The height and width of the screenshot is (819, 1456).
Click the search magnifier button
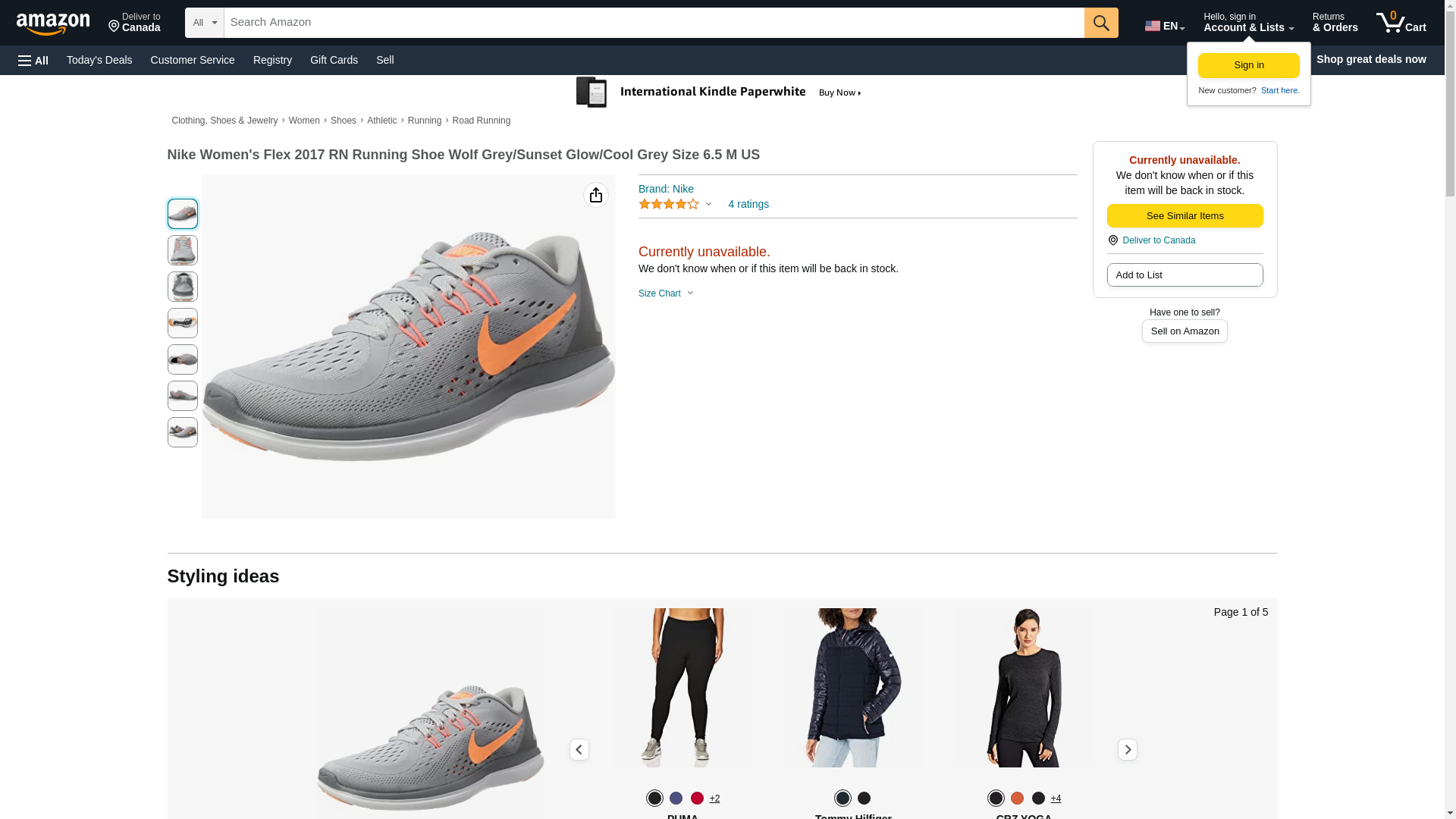pyautogui.click(x=1100, y=23)
